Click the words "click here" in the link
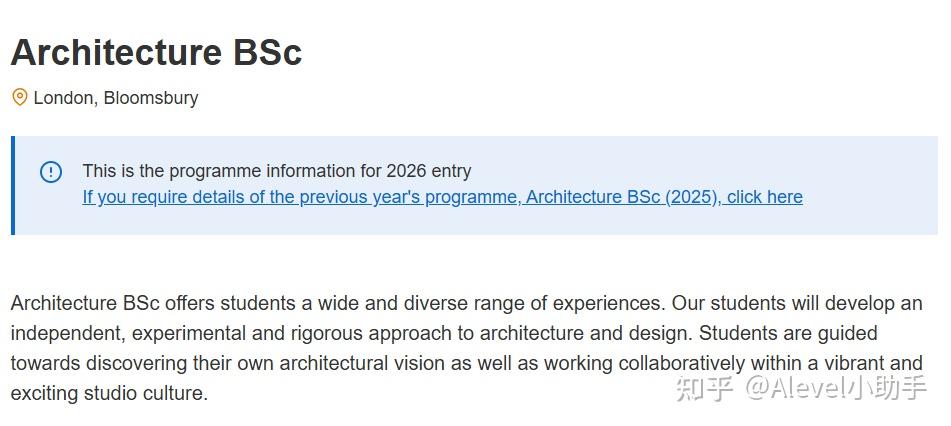The height and width of the screenshot is (426, 951). [764, 197]
